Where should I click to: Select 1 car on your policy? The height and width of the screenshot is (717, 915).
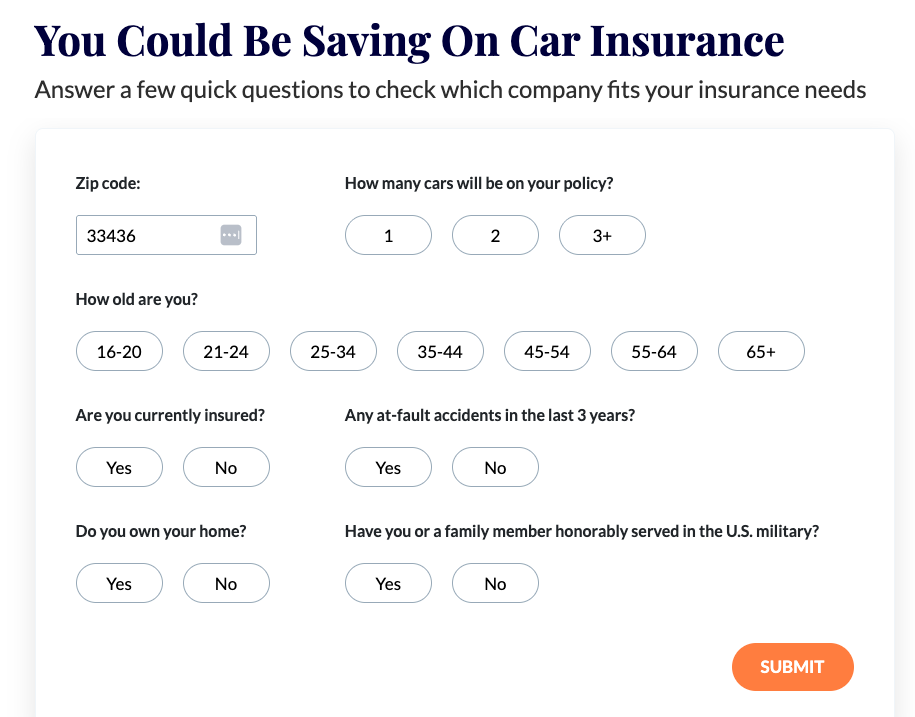tap(388, 236)
